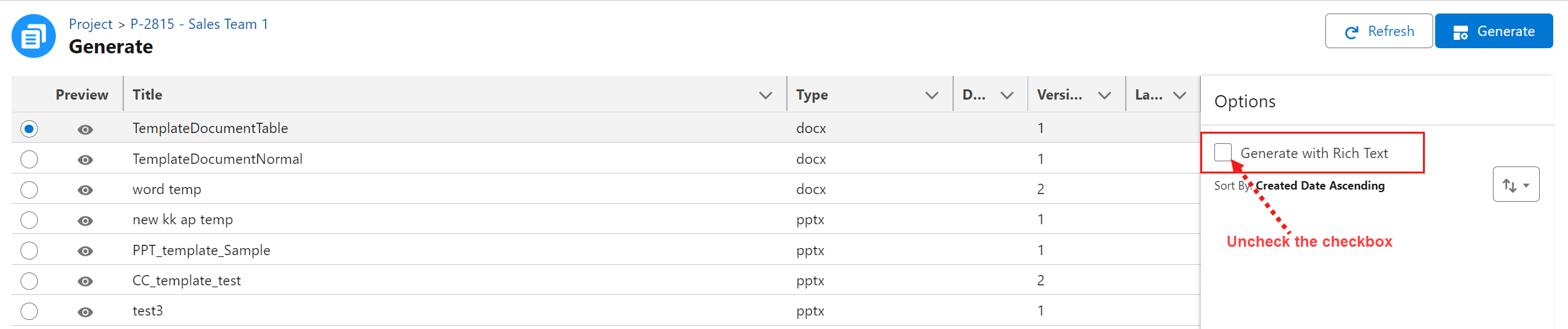1568x329 pixels.
Task: Open the Type column chevron menu
Action: point(931,95)
